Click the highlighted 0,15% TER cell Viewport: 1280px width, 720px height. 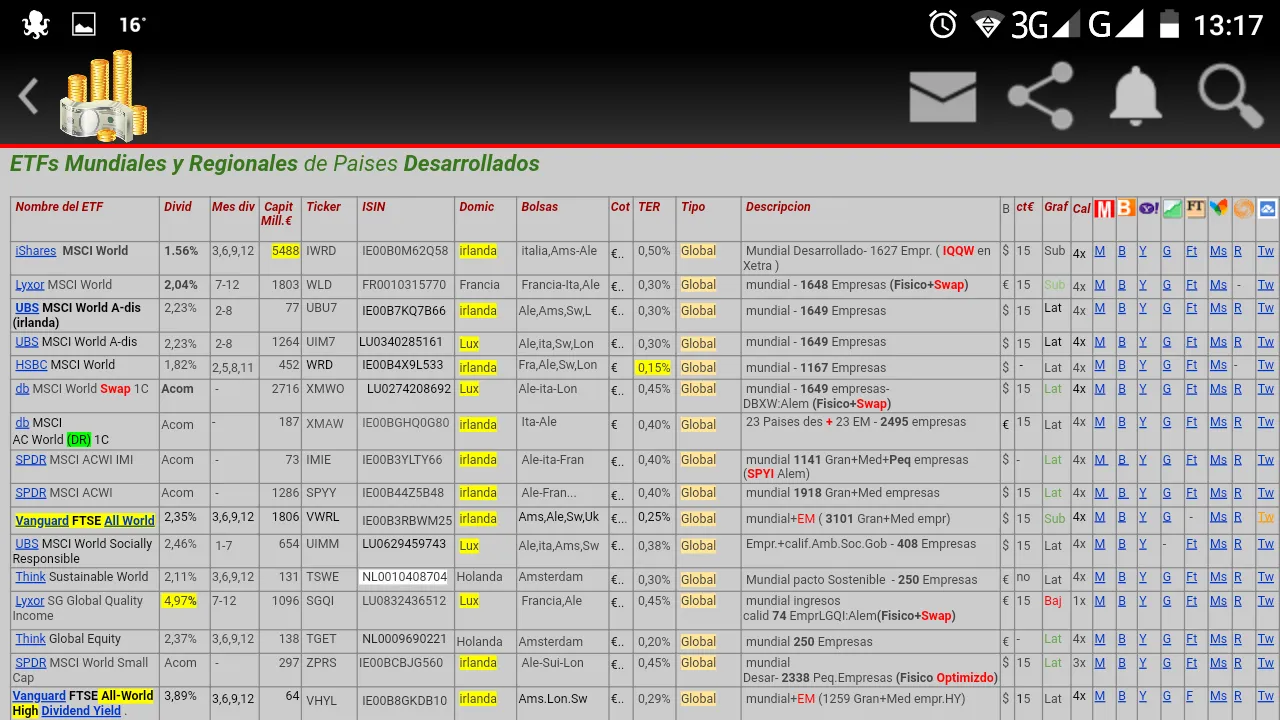pyautogui.click(x=654, y=368)
